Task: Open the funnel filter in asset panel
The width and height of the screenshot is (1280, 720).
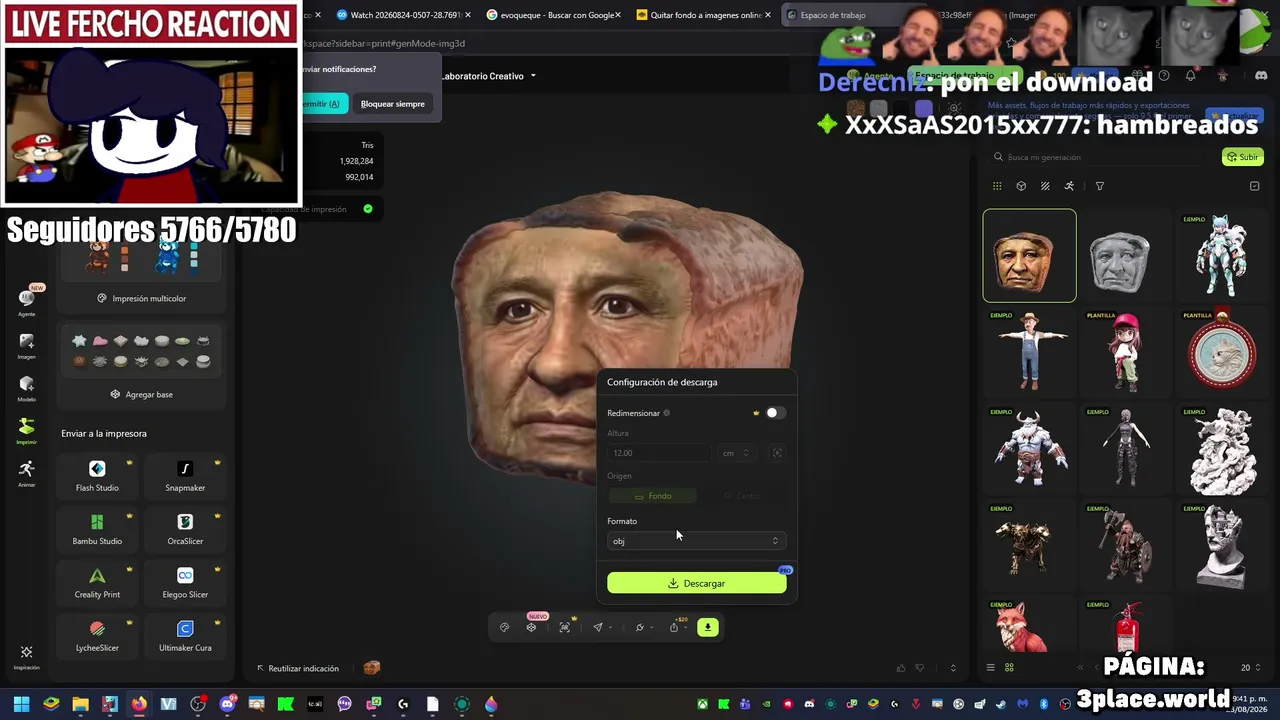Action: [1100, 186]
